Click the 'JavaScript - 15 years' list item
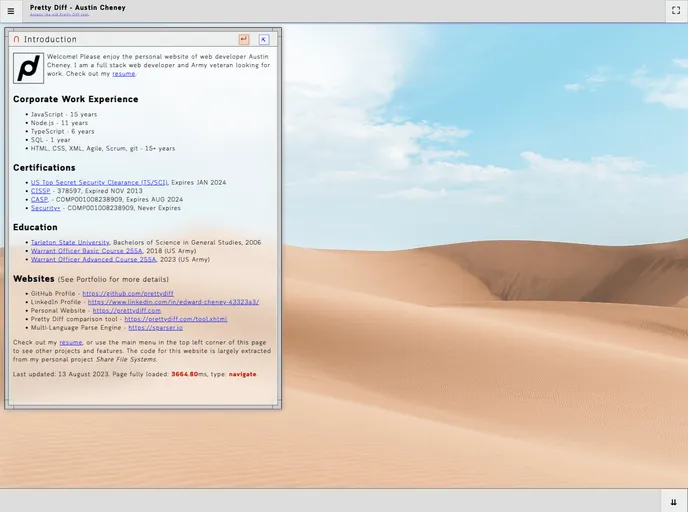The height and width of the screenshot is (512, 688). coord(64,114)
